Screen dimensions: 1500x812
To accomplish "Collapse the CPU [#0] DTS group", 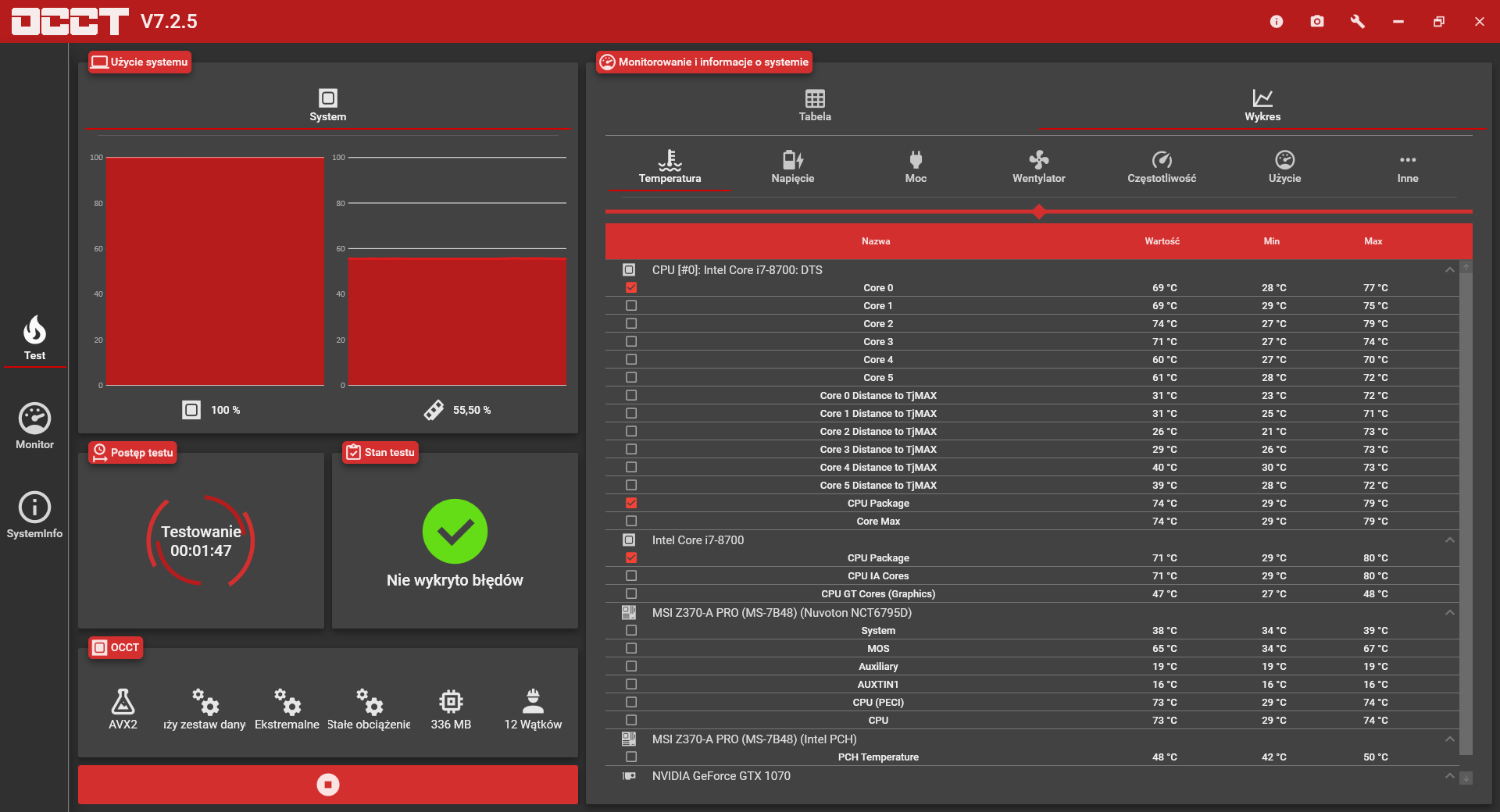I will click(1450, 270).
